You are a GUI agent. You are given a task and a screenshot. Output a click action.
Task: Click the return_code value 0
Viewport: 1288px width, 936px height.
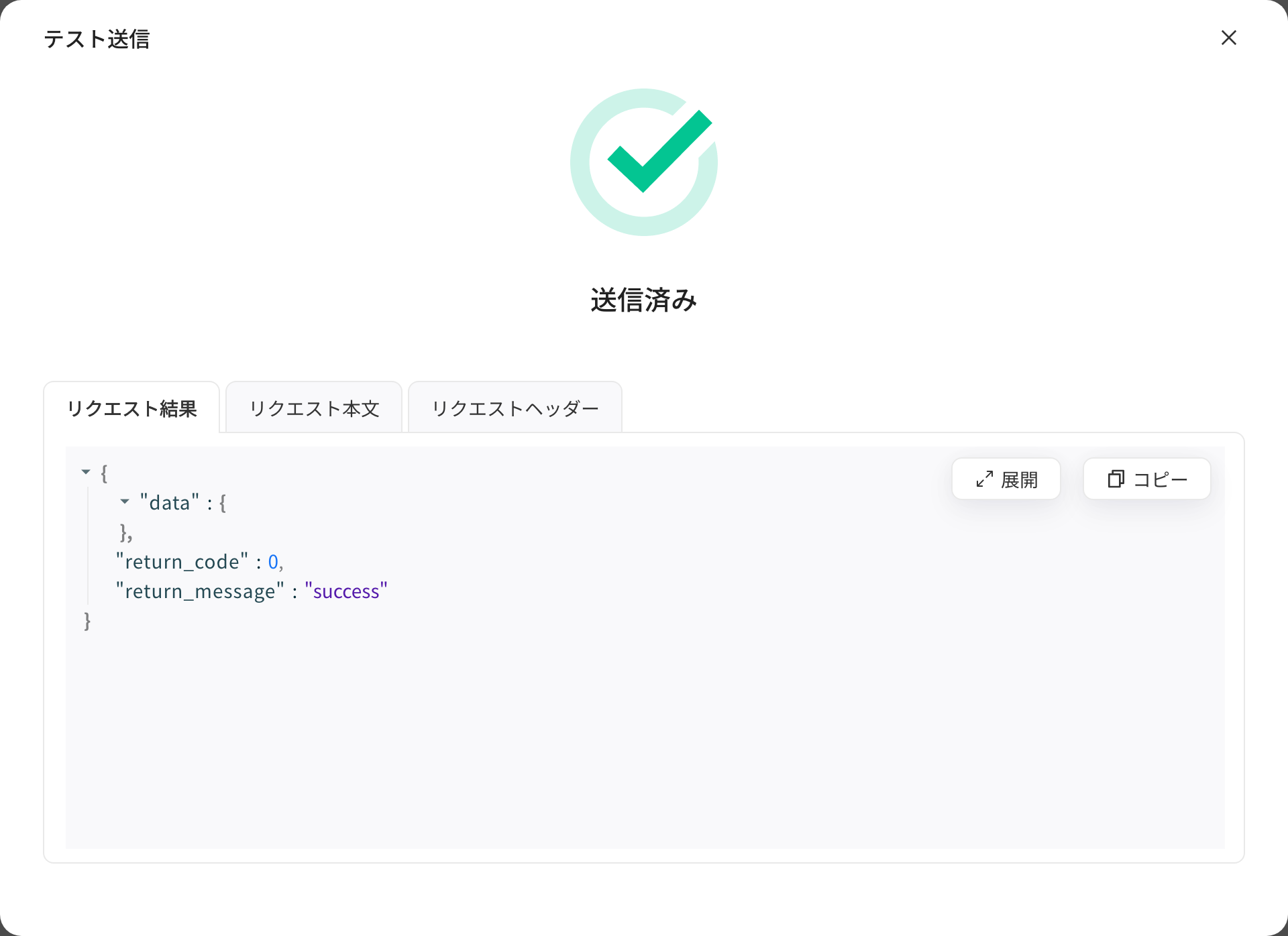[x=273, y=561]
